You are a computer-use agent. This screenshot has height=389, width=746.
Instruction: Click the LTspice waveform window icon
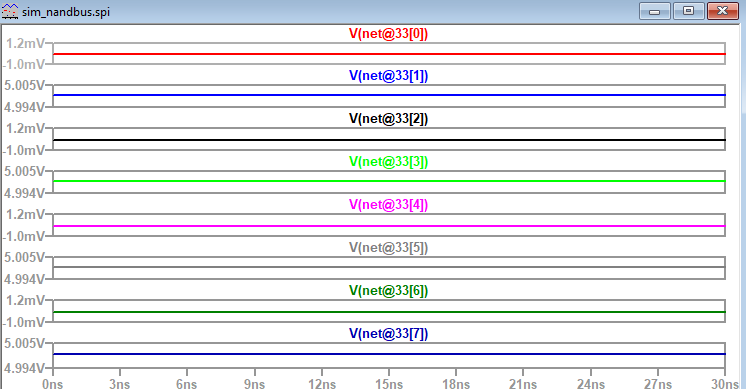[x=10, y=11]
